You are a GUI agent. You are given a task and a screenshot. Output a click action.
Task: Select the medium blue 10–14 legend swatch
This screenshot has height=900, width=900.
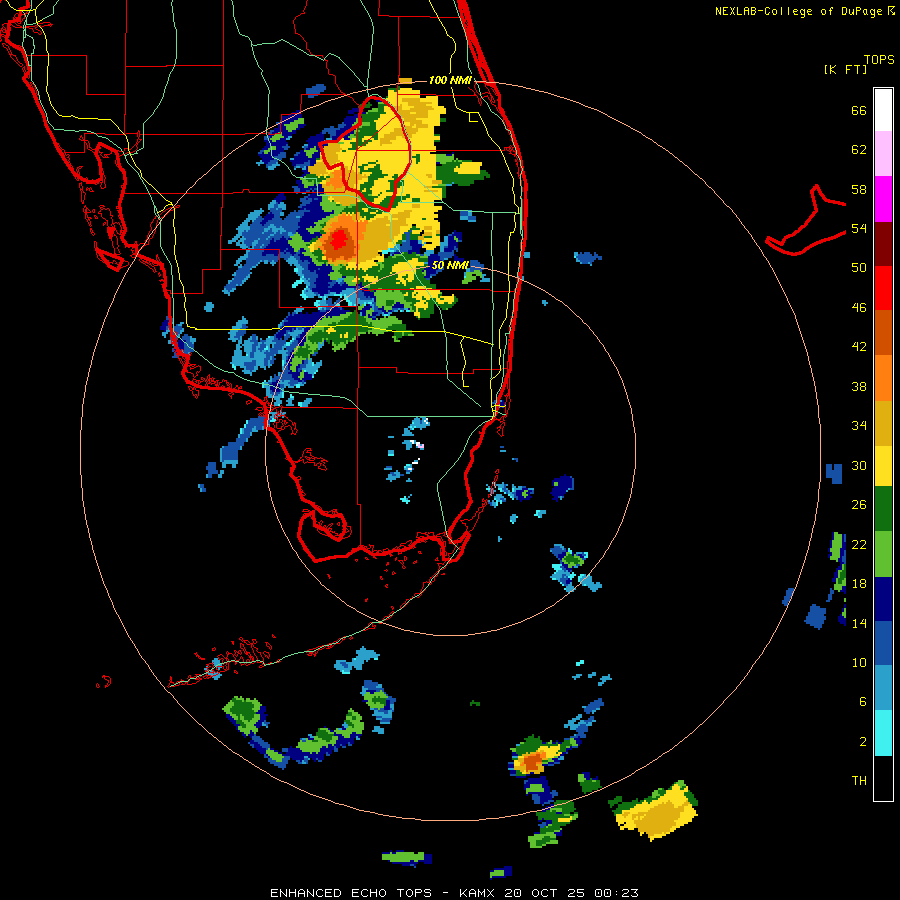click(883, 643)
